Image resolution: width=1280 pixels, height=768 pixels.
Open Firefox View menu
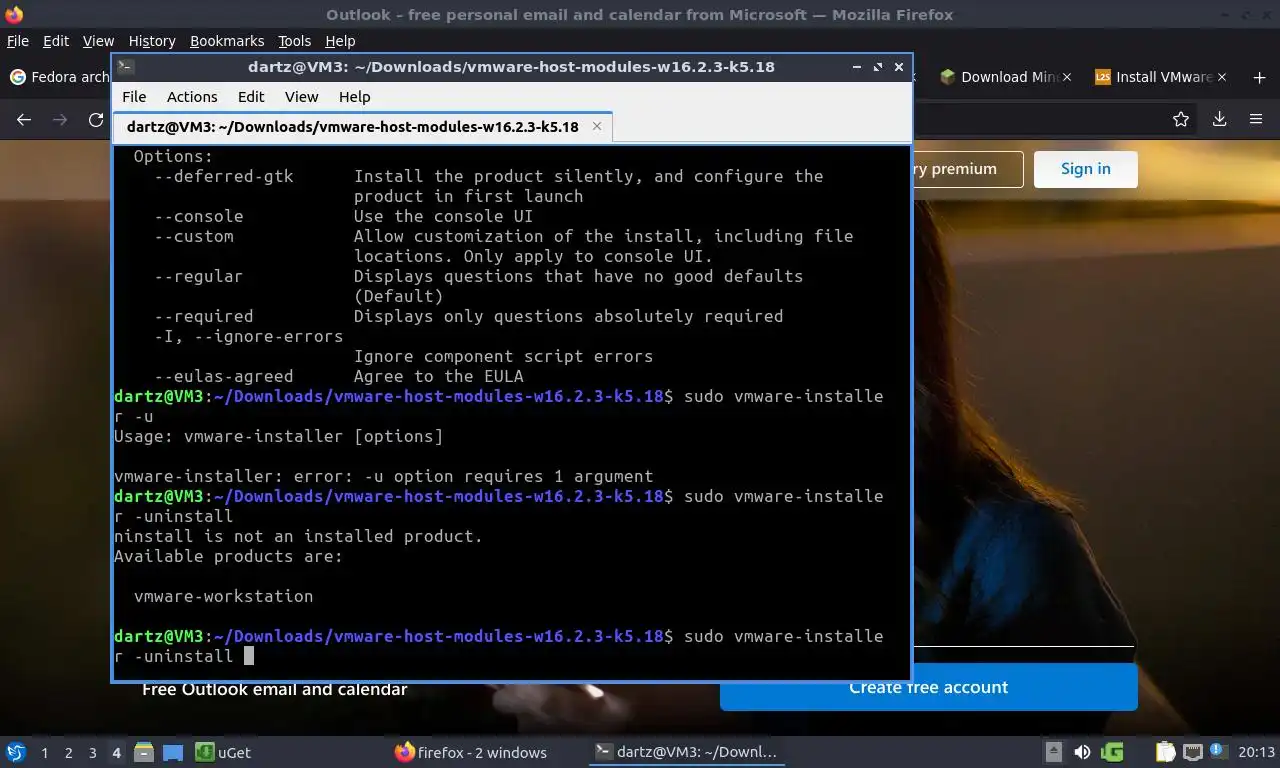tap(98, 41)
